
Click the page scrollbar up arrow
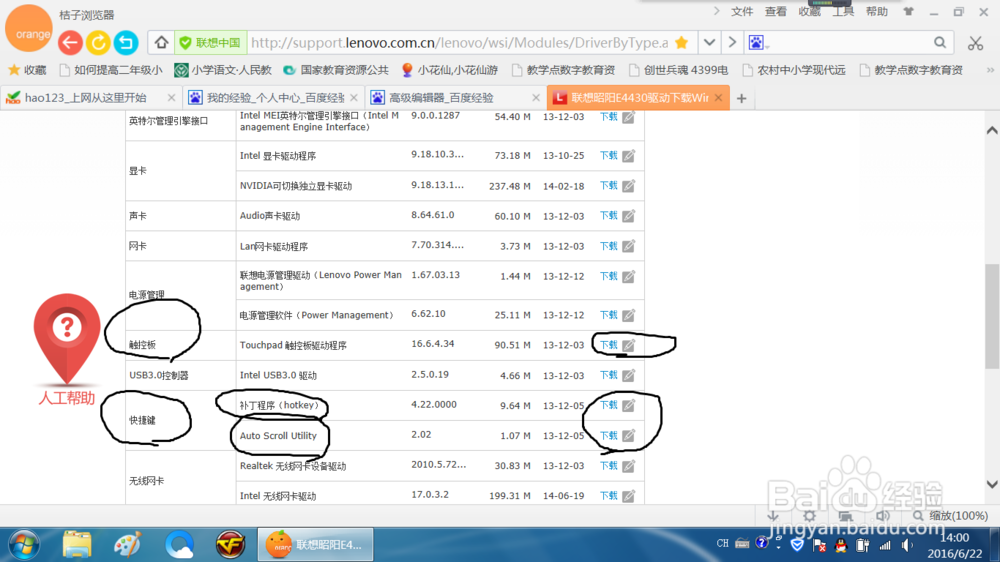992,130
